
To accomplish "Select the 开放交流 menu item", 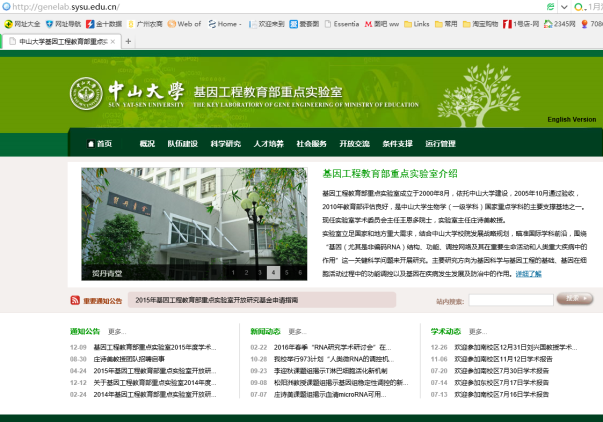I will click(354, 144).
